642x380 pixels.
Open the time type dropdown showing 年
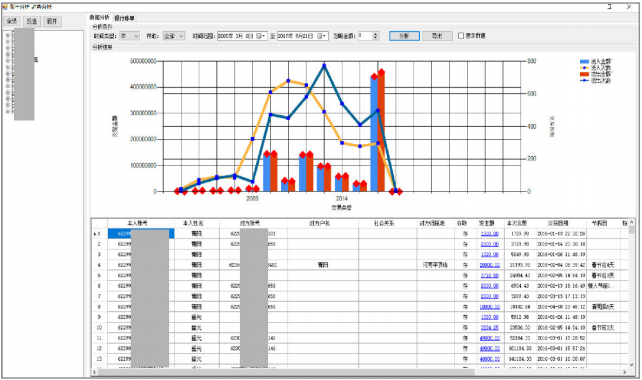[129, 36]
